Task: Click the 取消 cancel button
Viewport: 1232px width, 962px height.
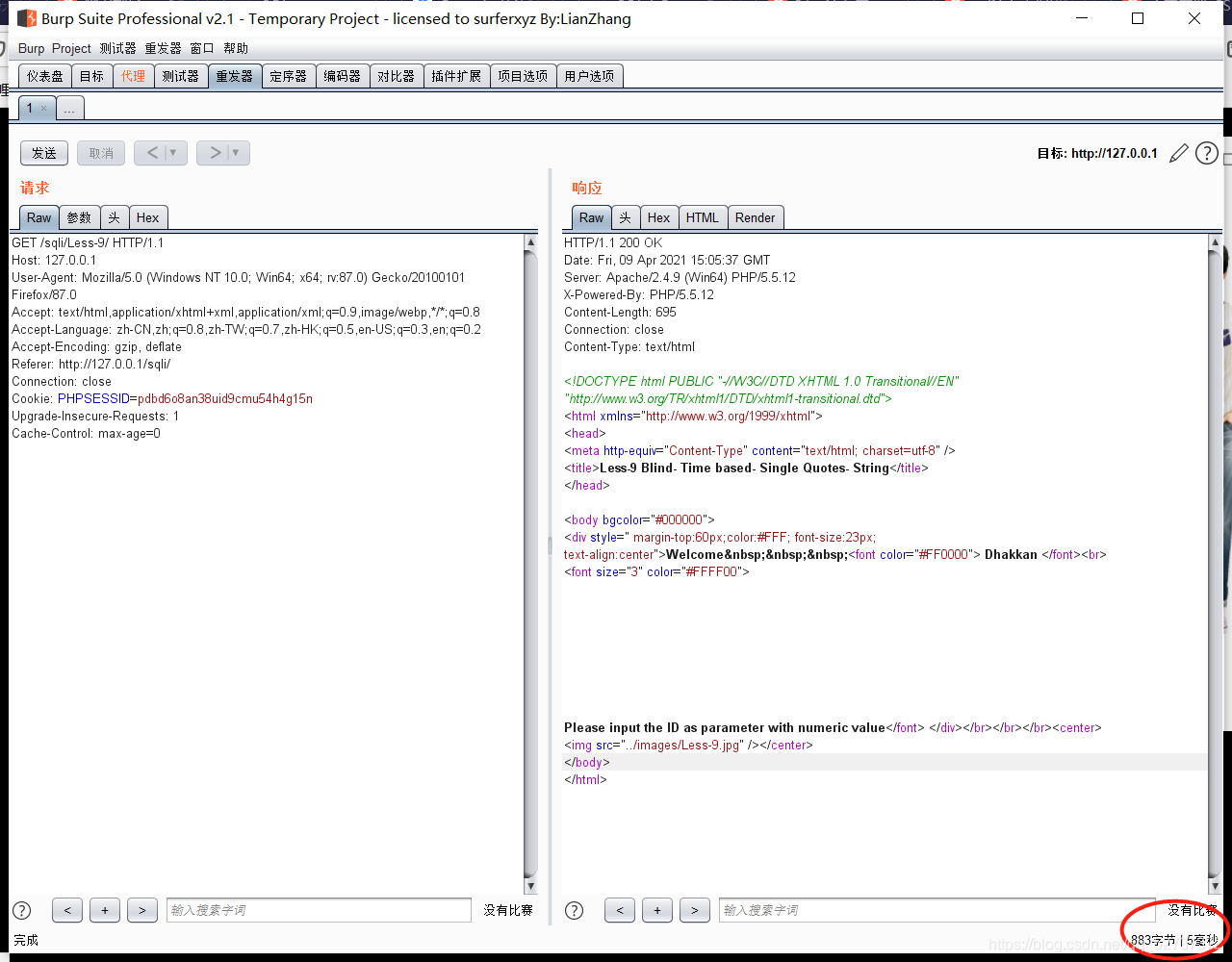Action: 101,153
